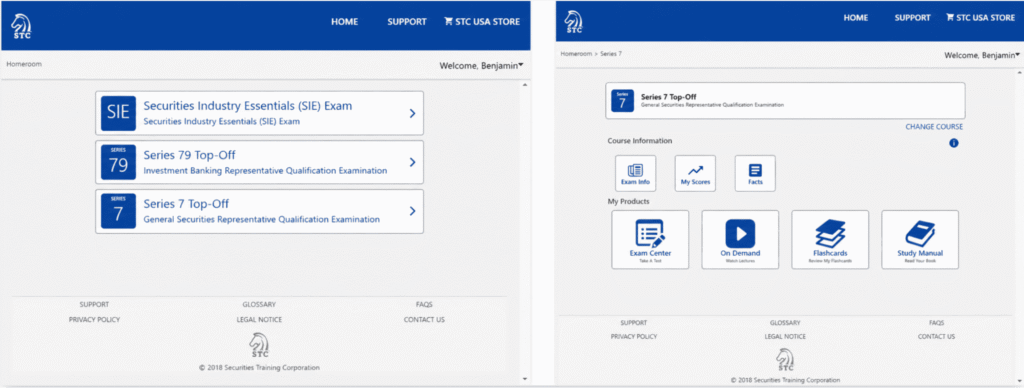Click chevron on Securities Industry Essentials row

[412, 113]
